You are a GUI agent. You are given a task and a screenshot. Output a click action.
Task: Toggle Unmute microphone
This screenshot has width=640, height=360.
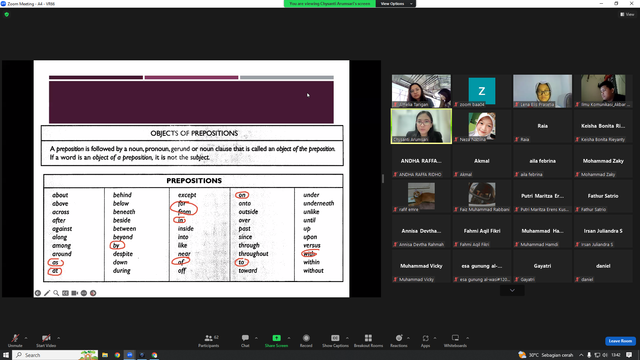(15, 340)
